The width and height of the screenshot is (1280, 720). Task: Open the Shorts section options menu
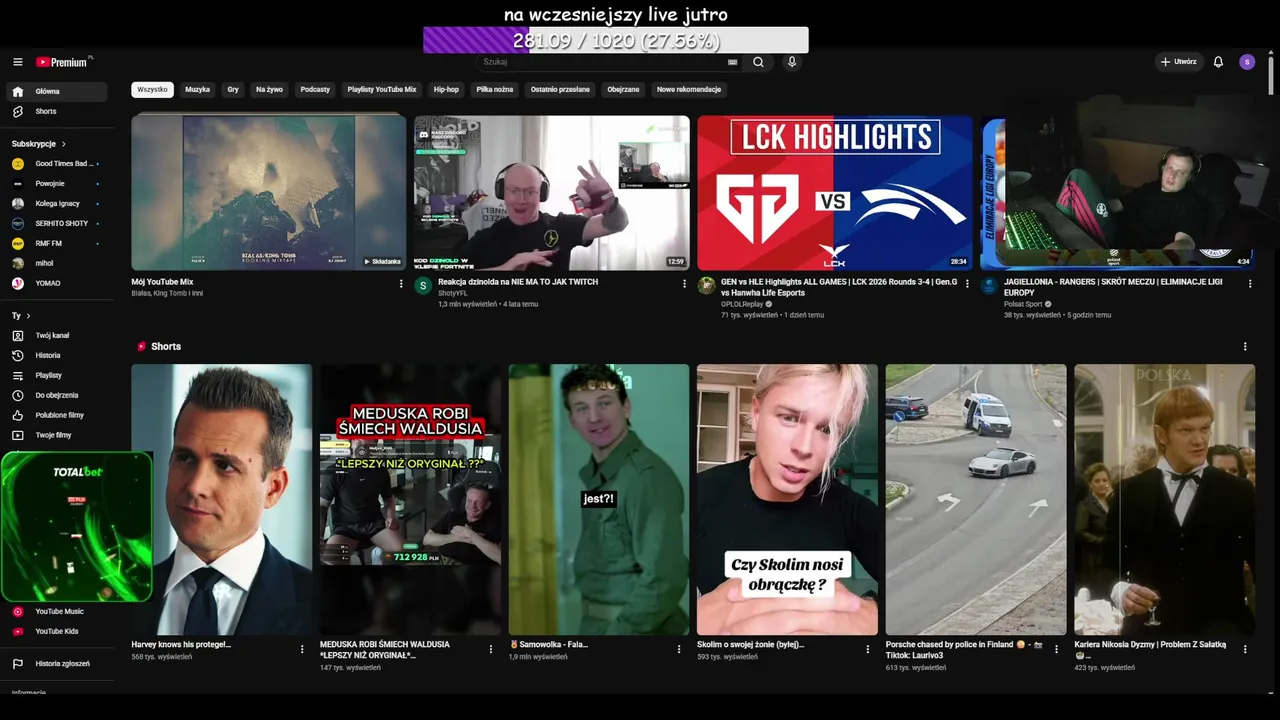pos(1245,346)
